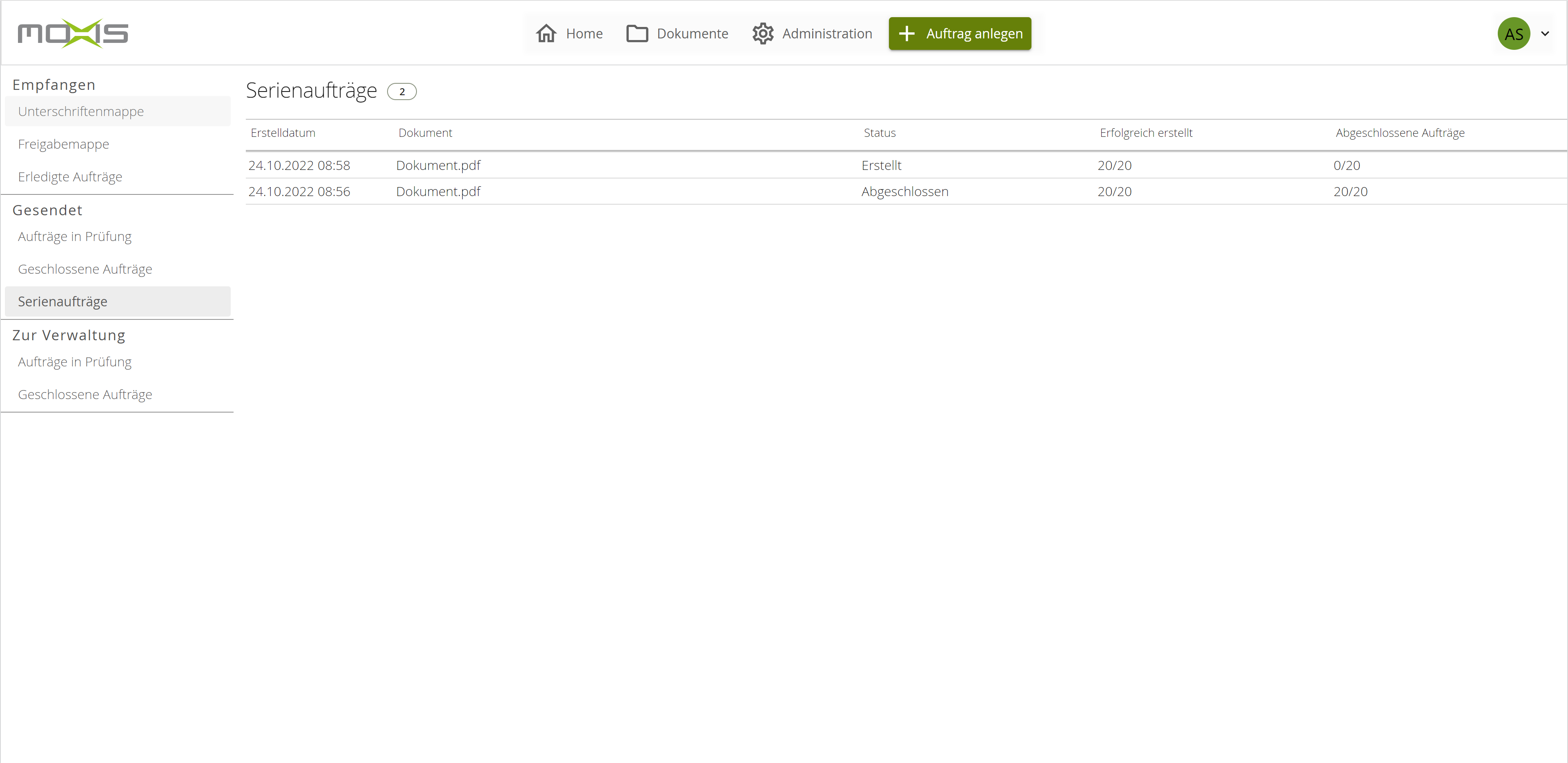Expand the user menu chevron
Viewport: 1568px width, 763px height.
coord(1545,34)
